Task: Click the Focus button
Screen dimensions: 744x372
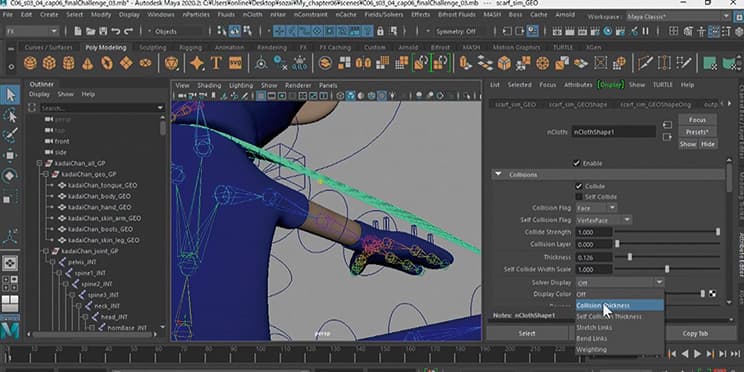Action: coord(697,120)
